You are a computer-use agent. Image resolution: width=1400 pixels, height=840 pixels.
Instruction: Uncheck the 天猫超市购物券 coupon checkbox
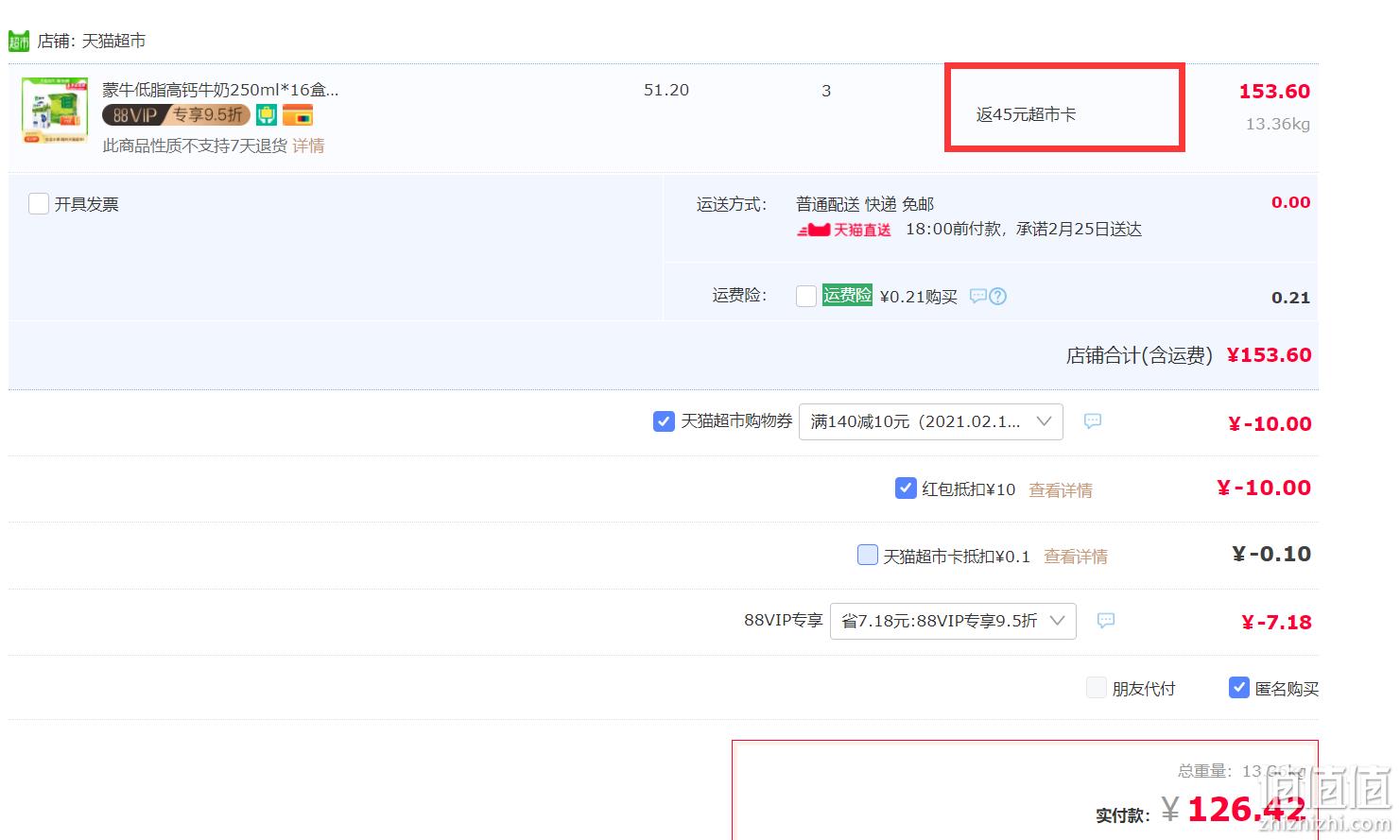pos(664,421)
